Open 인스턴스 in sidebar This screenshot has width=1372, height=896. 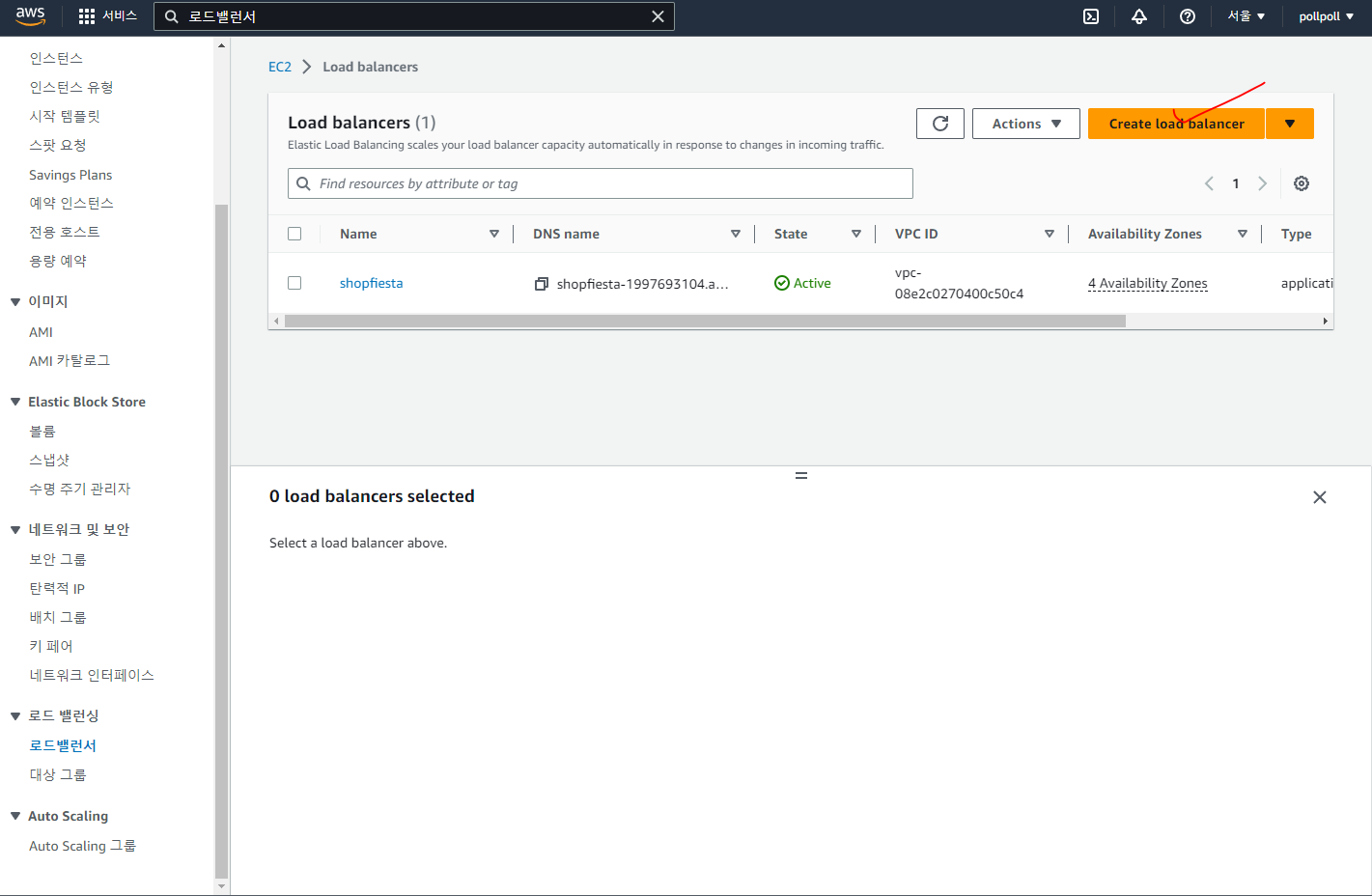[56, 58]
